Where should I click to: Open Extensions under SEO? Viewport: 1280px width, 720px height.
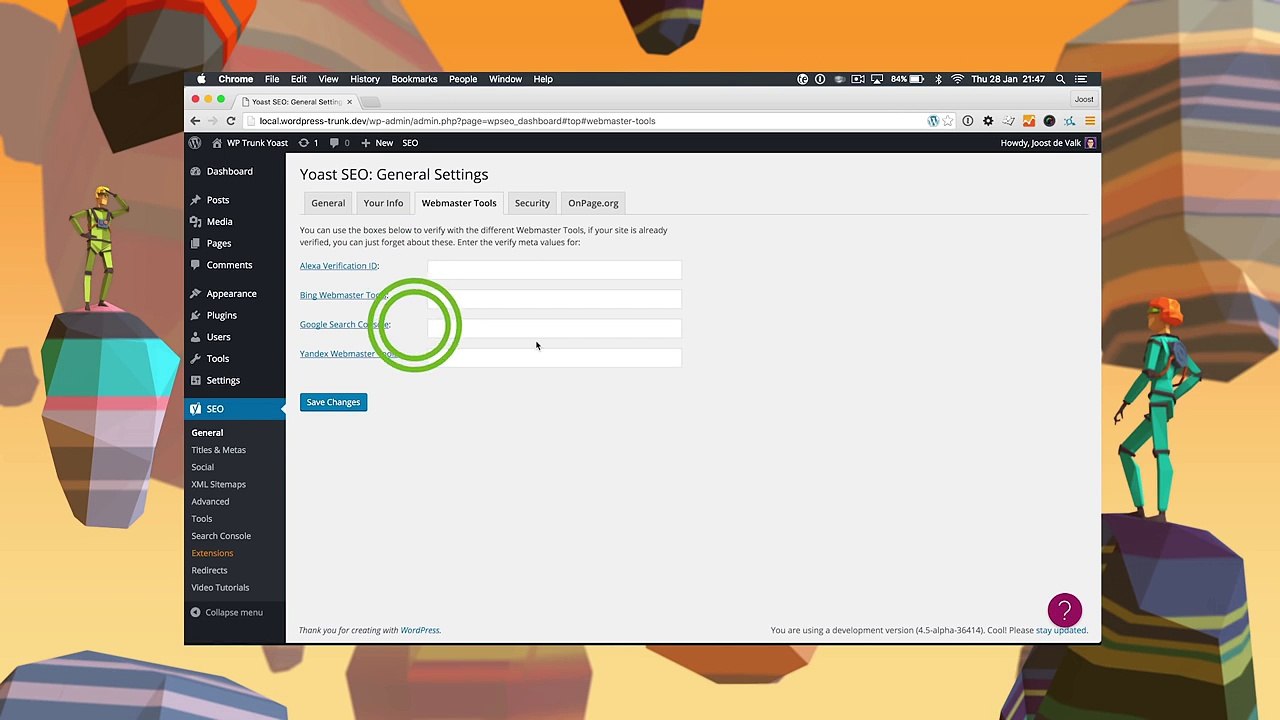tap(212, 553)
